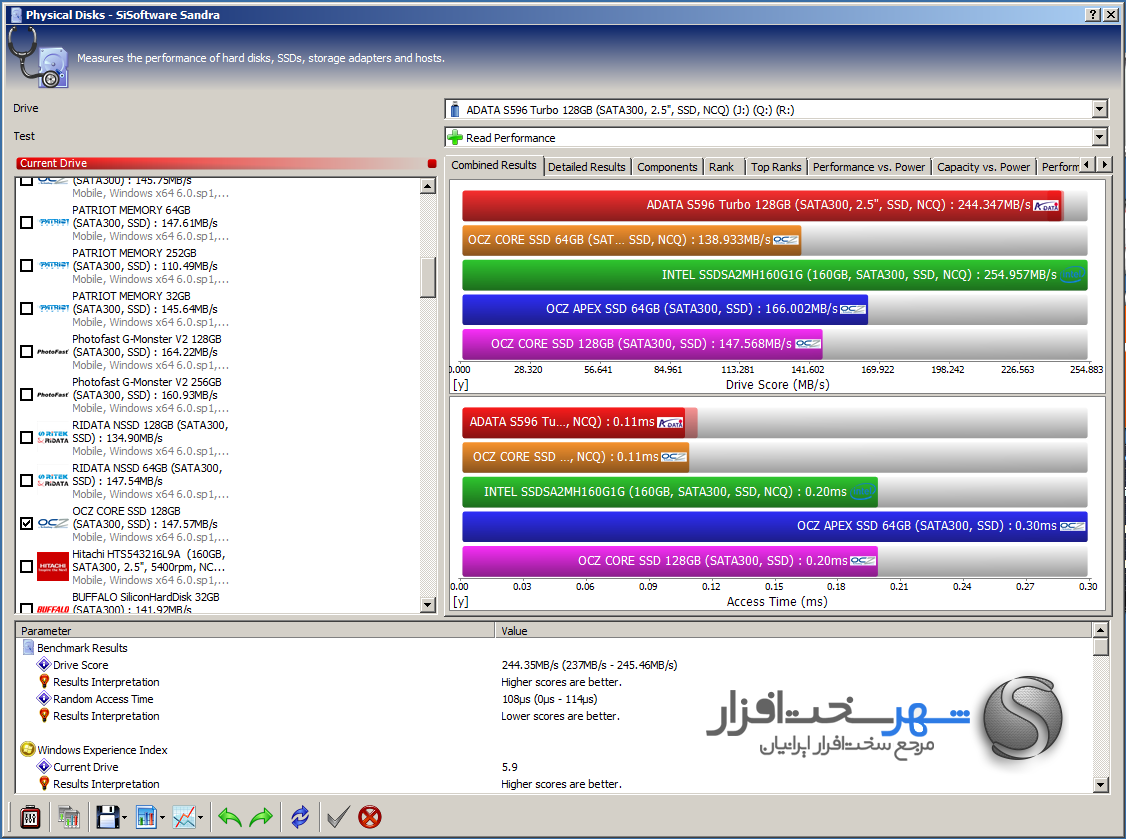Click the drive list scroll down arrow
This screenshot has width=1126, height=839.
point(428,605)
